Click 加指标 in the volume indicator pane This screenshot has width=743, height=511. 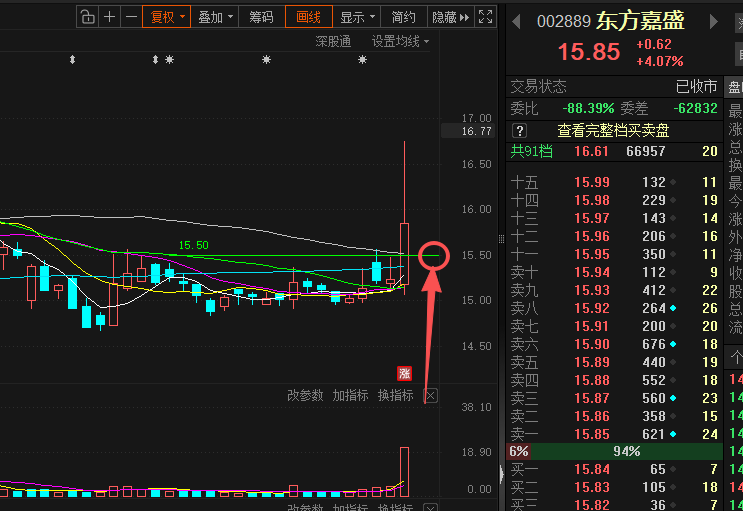coord(350,395)
